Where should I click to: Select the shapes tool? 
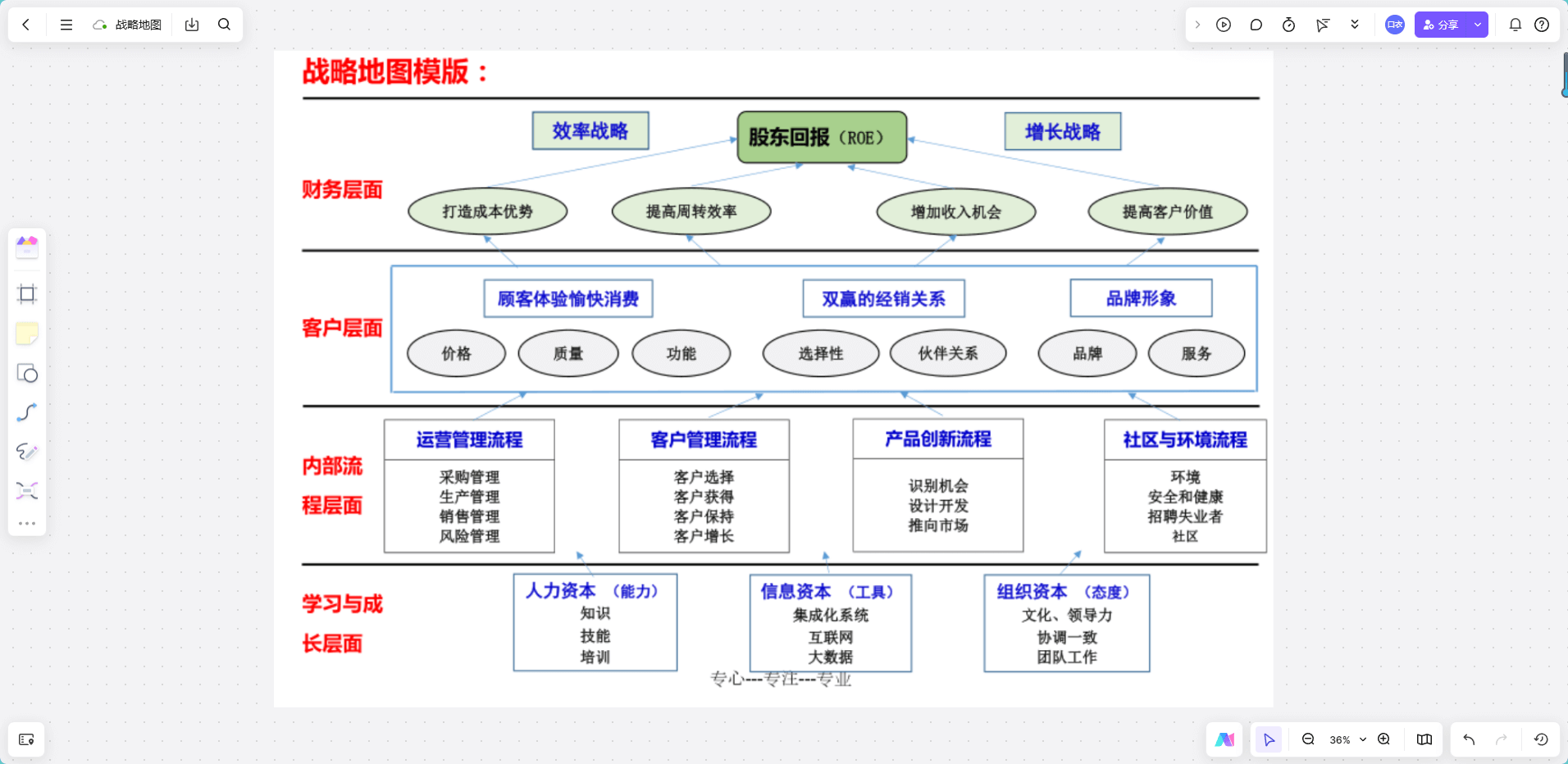pyautogui.click(x=27, y=374)
